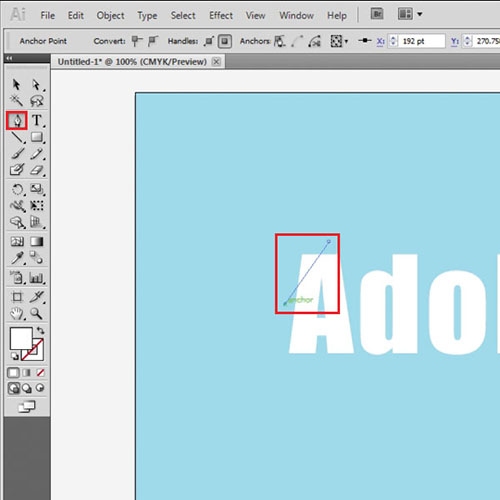The image size is (500, 500).
Task: Open the Y: transform link
Action: tap(455, 41)
